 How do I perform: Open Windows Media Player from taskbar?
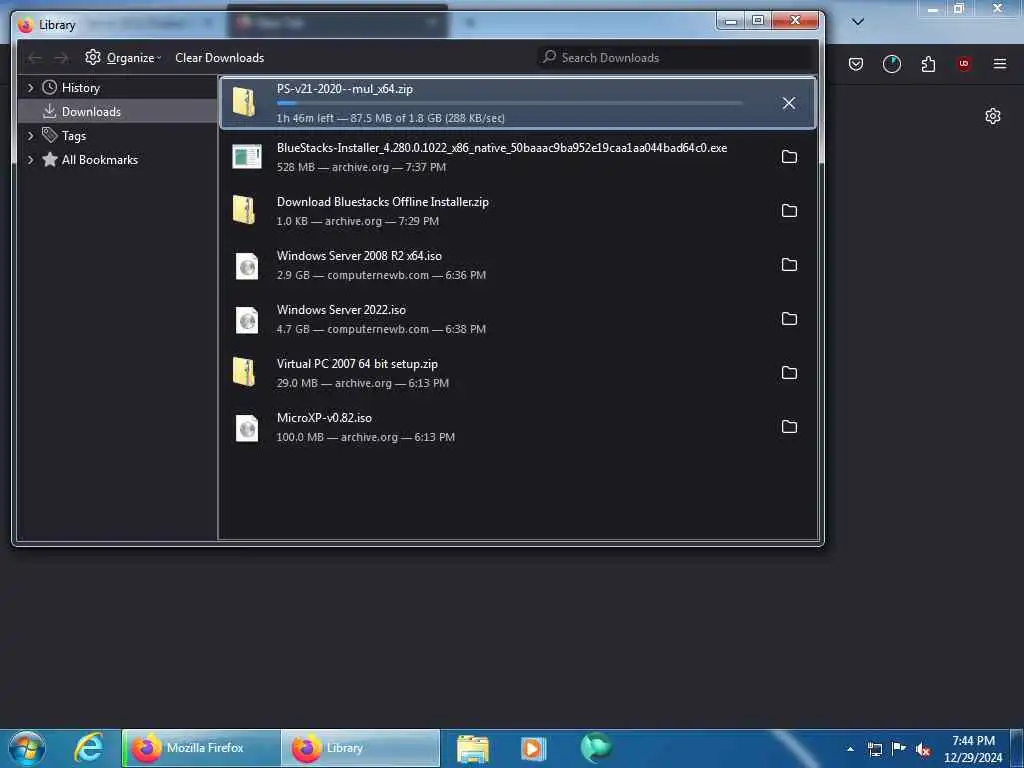[x=534, y=748]
